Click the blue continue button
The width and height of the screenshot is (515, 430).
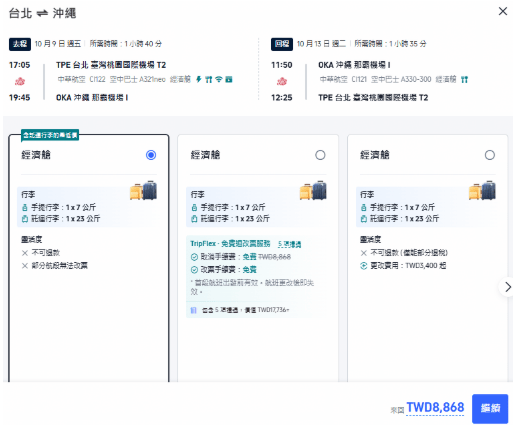tap(490, 409)
